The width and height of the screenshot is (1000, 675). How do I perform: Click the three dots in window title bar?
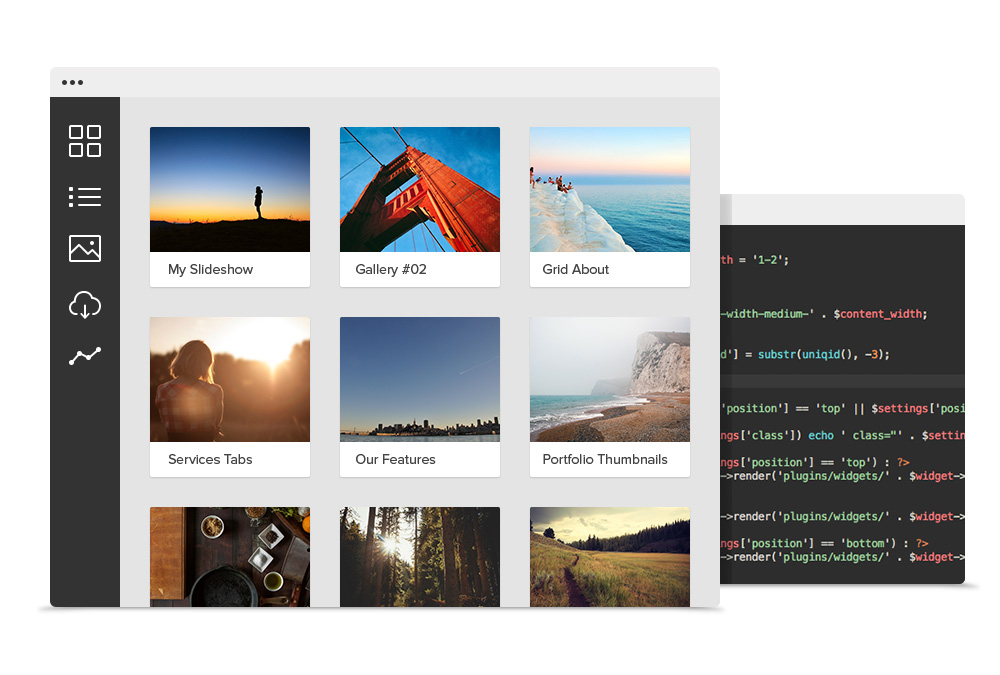click(72, 83)
